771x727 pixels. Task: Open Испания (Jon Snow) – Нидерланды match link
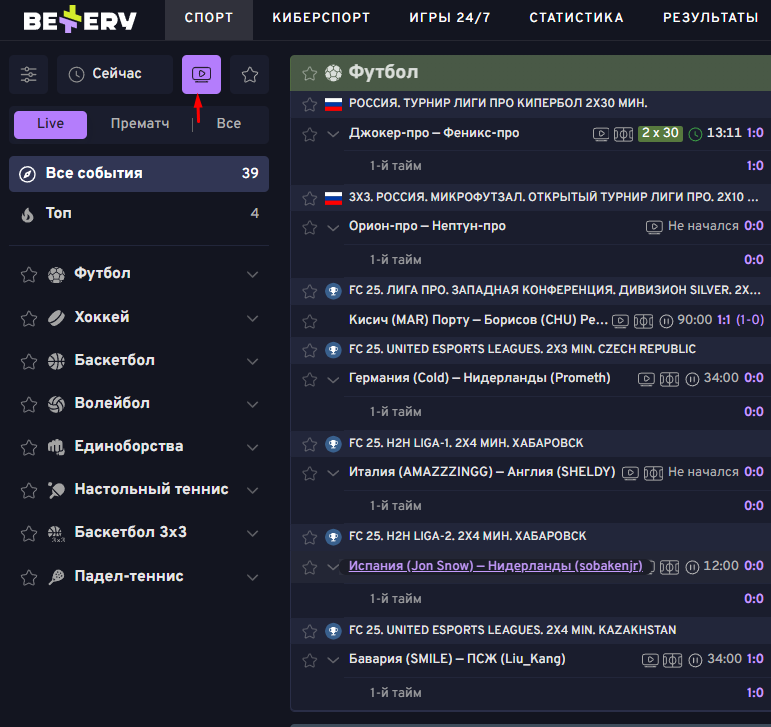click(x=496, y=566)
